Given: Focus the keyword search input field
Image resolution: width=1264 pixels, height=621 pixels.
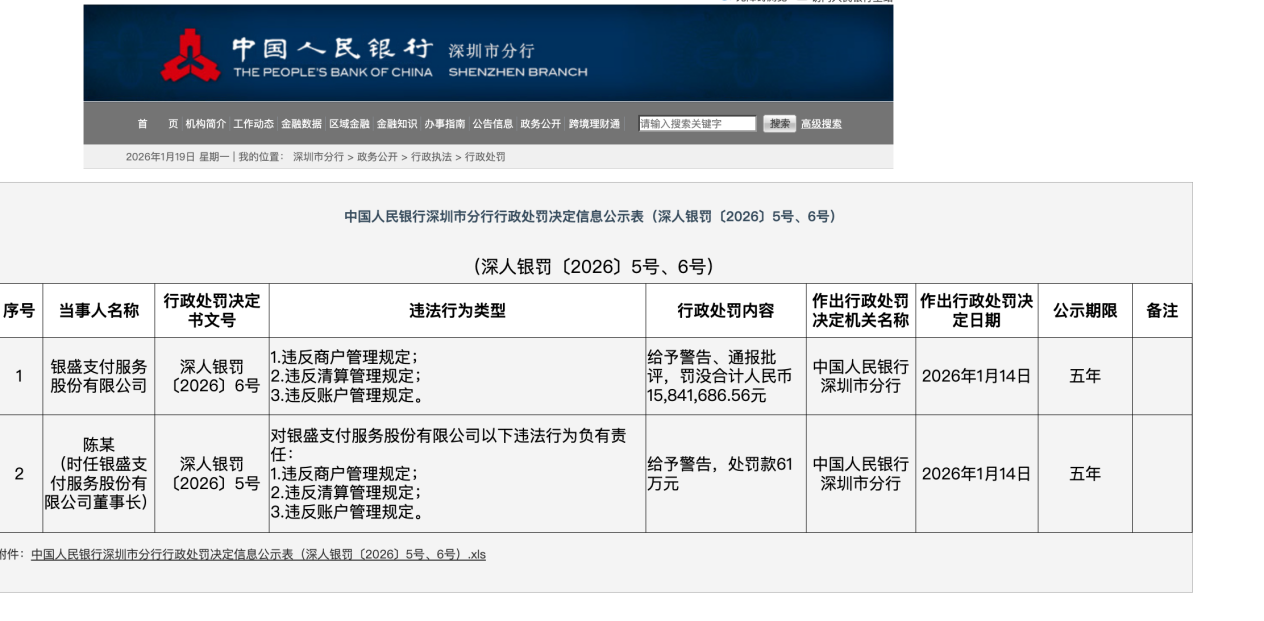Looking at the screenshot, I should point(697,124).
